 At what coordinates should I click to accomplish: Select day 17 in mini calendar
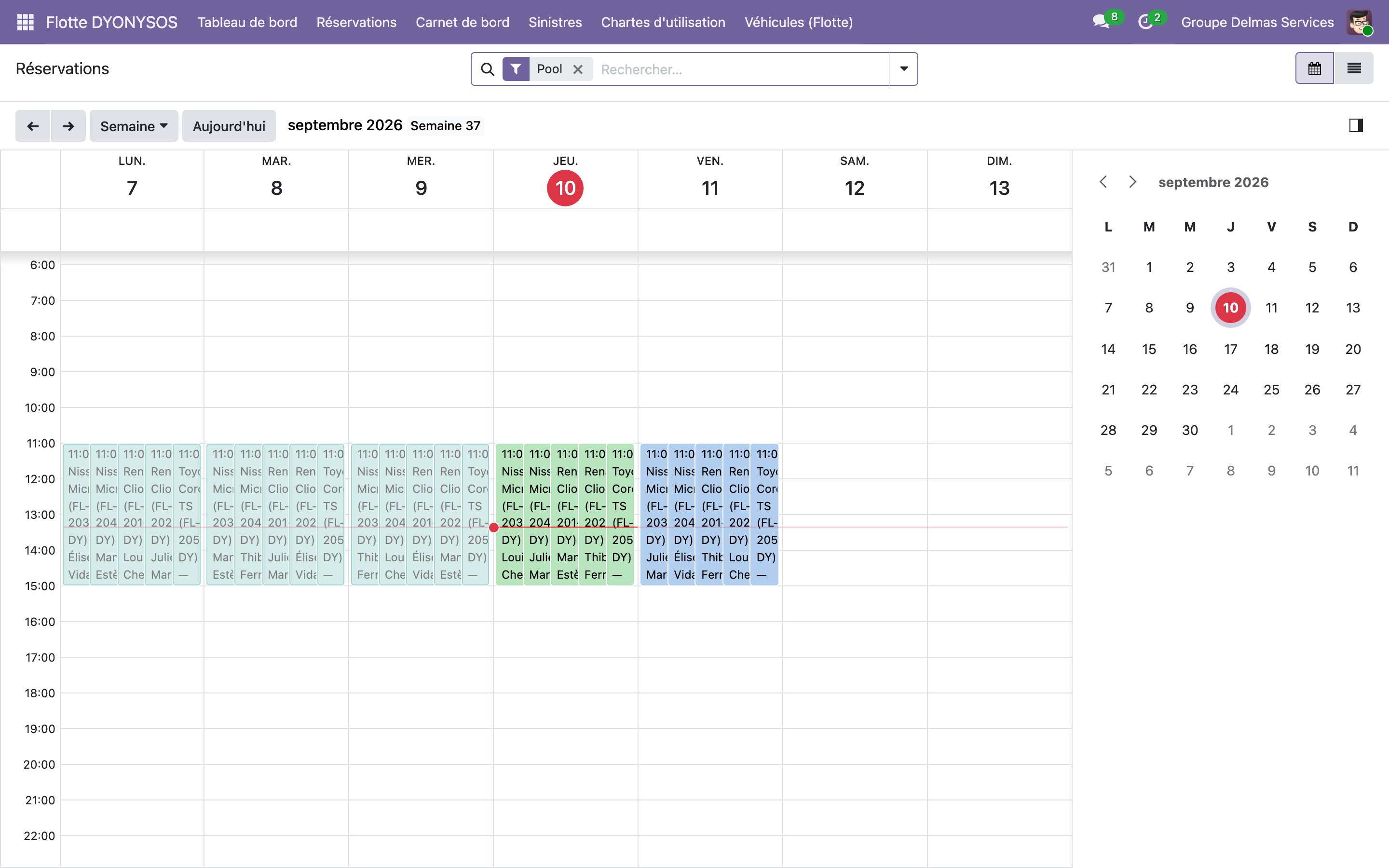point(1230,349)
